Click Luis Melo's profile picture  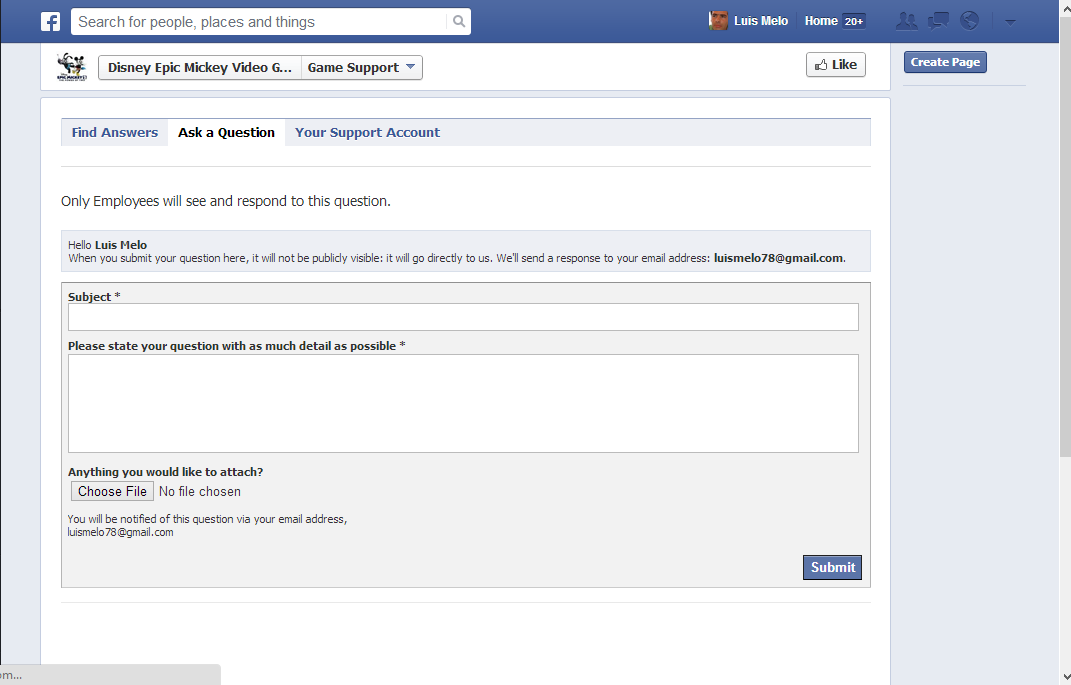pos(718,21)
